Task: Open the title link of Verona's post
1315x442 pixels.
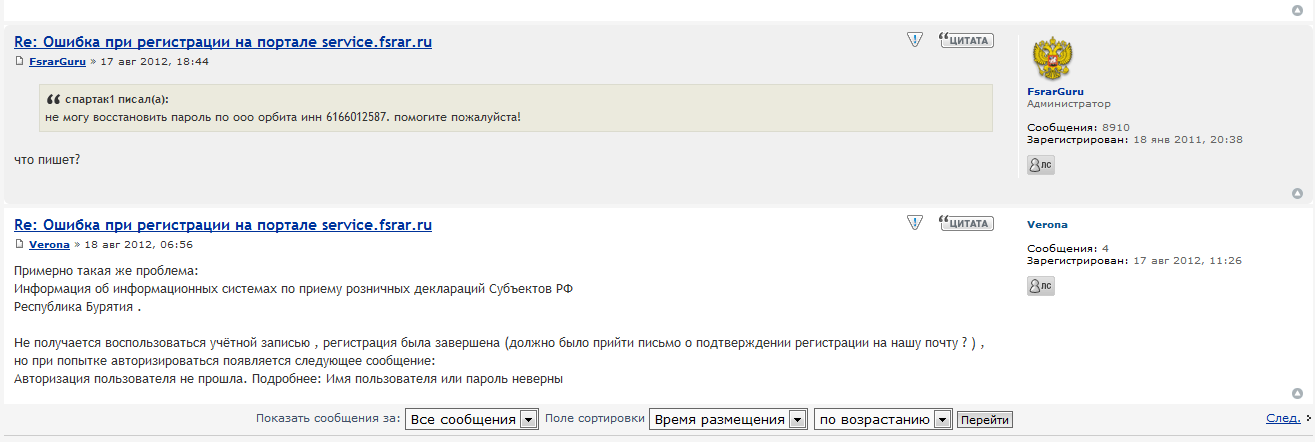Action: click(x=223, y=224)
